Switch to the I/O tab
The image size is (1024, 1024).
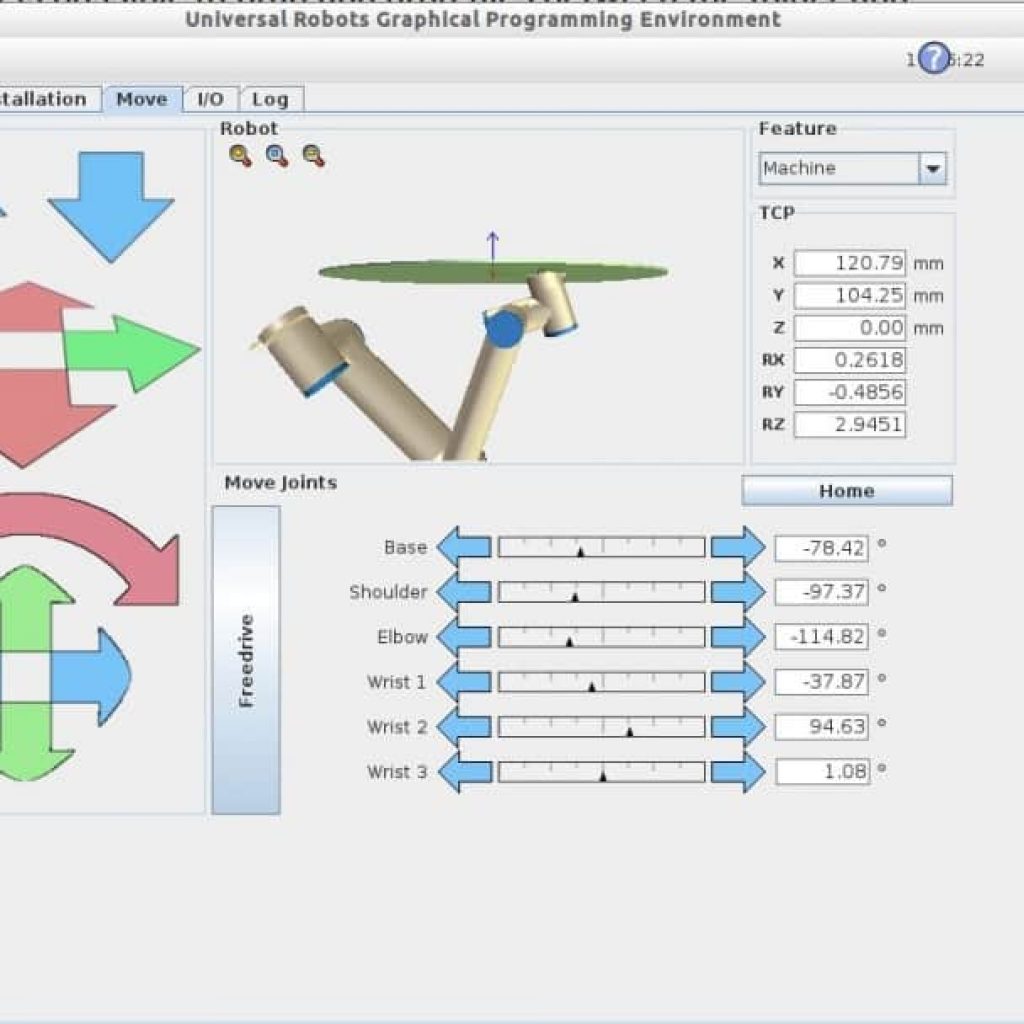tap(210, 99)
